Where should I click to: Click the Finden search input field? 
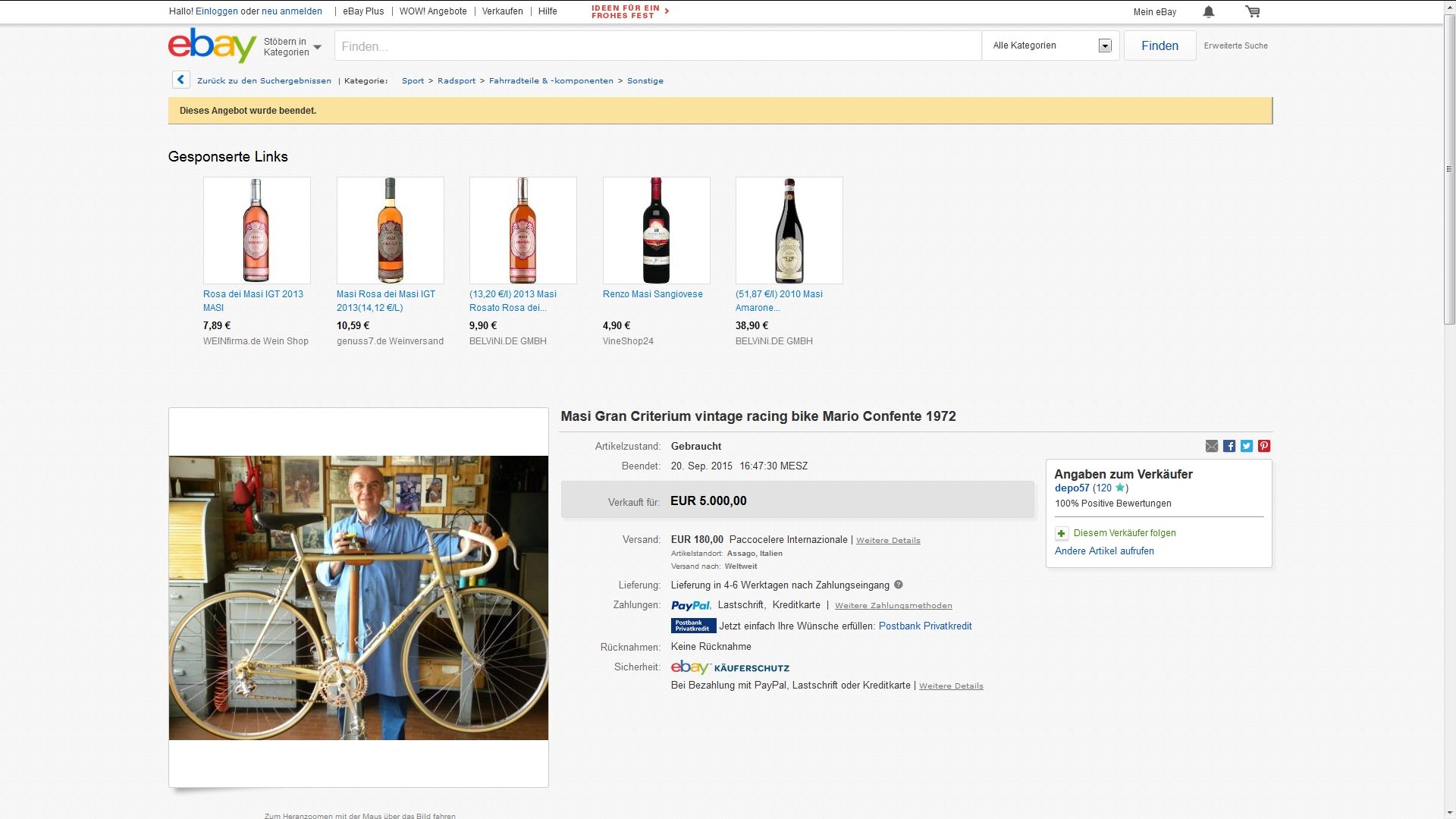657,46
